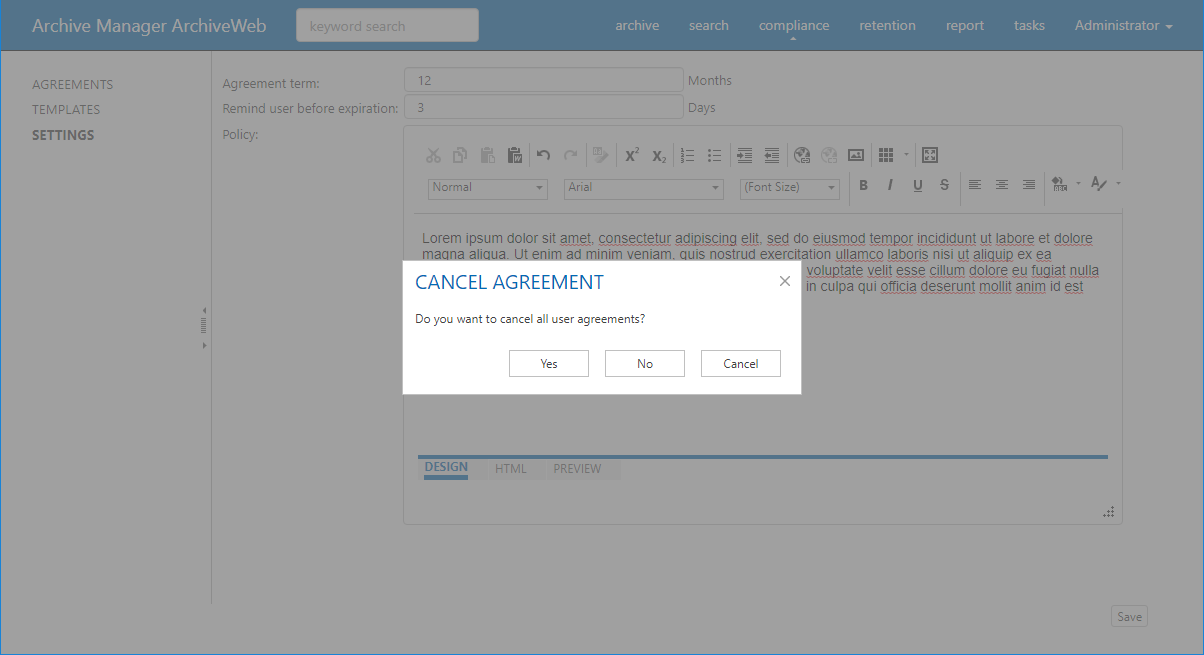The height and width of the screenshot is (655, 1204).
Task: Open the Administrator user menu
Action: 1123,26
